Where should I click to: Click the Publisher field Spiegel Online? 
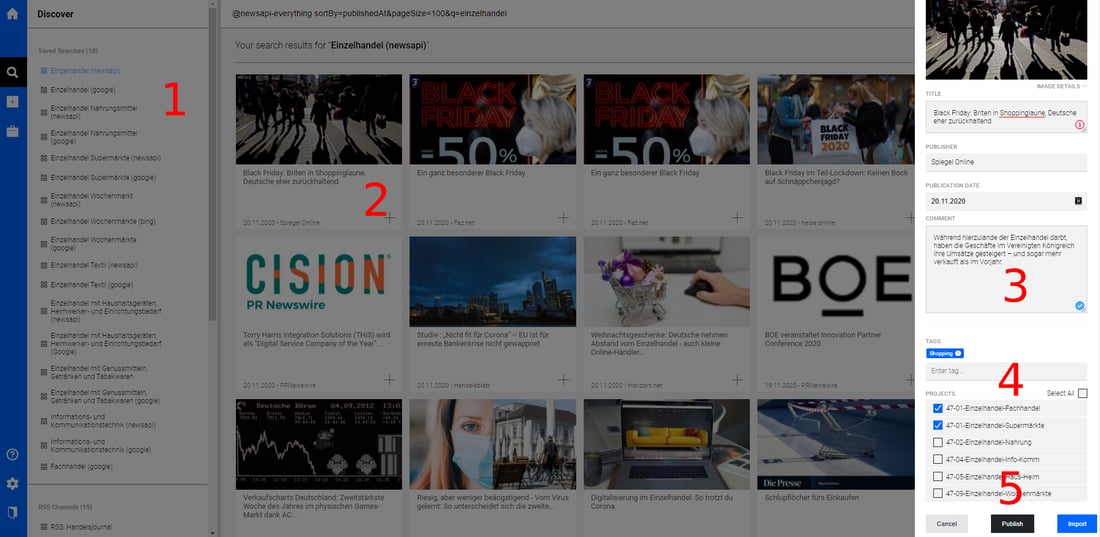(x=1006, y=162)
